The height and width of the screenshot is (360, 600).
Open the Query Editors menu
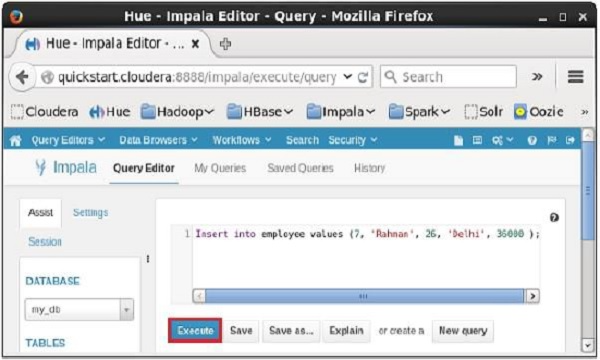point(68,140)
